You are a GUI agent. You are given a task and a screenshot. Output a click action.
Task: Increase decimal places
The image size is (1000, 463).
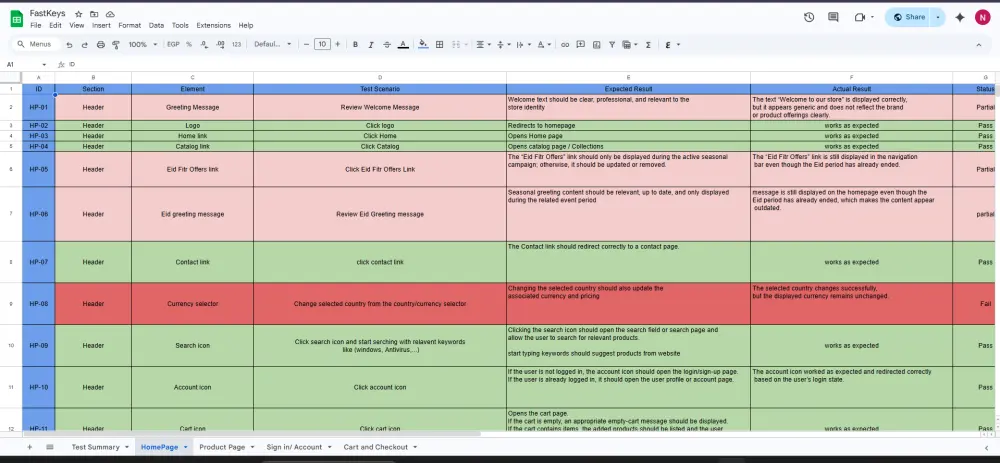(220, 45)
